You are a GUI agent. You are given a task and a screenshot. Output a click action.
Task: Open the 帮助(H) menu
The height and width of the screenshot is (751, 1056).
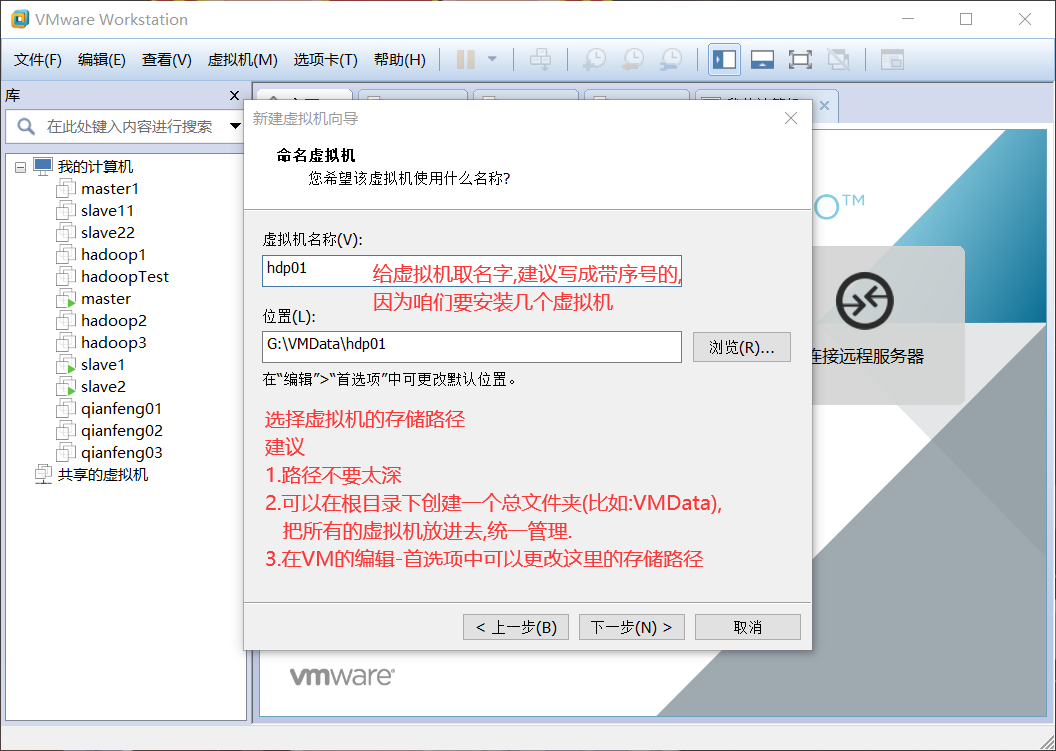399,60
